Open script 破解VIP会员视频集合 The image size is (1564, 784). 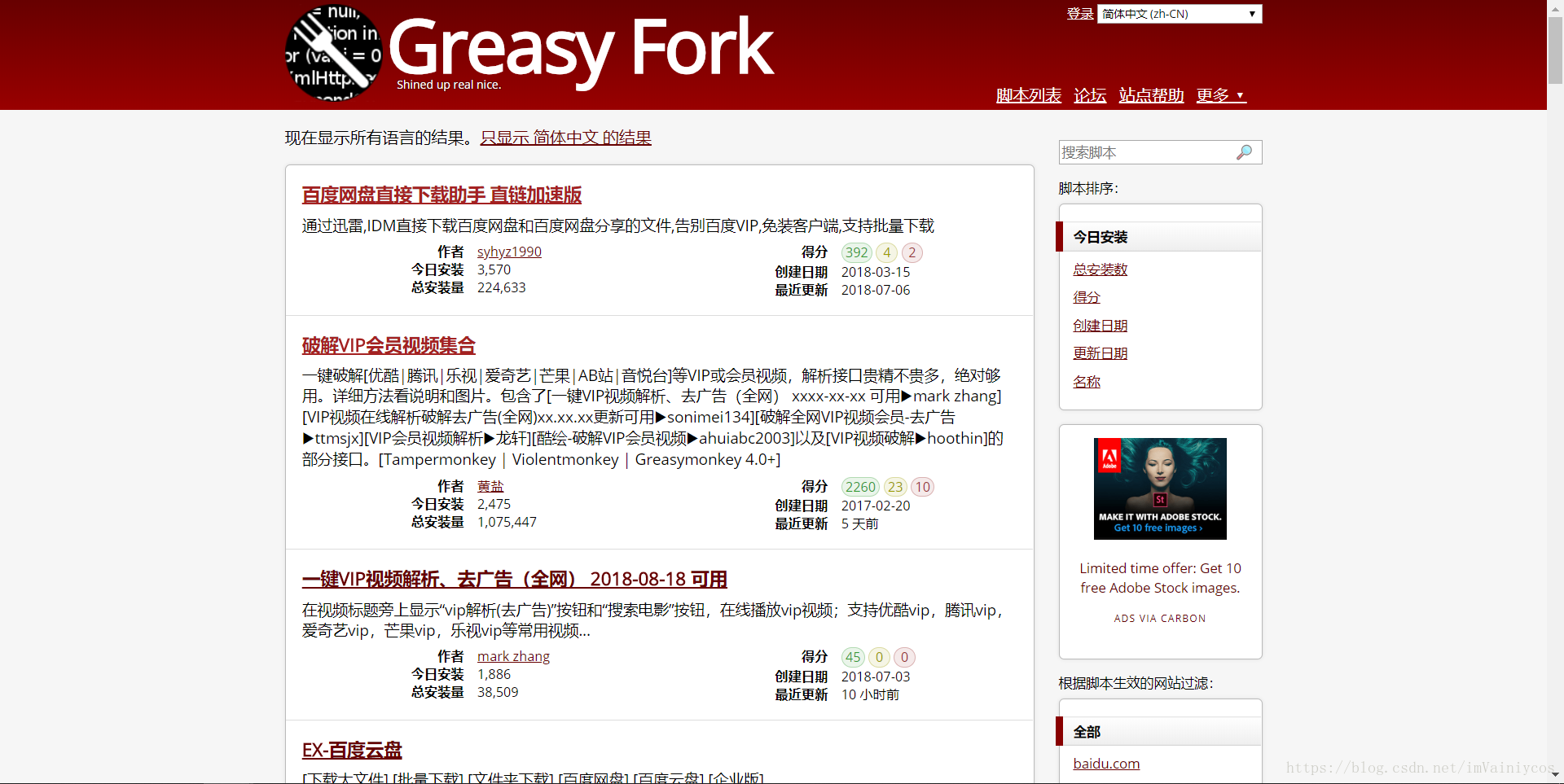389,345
